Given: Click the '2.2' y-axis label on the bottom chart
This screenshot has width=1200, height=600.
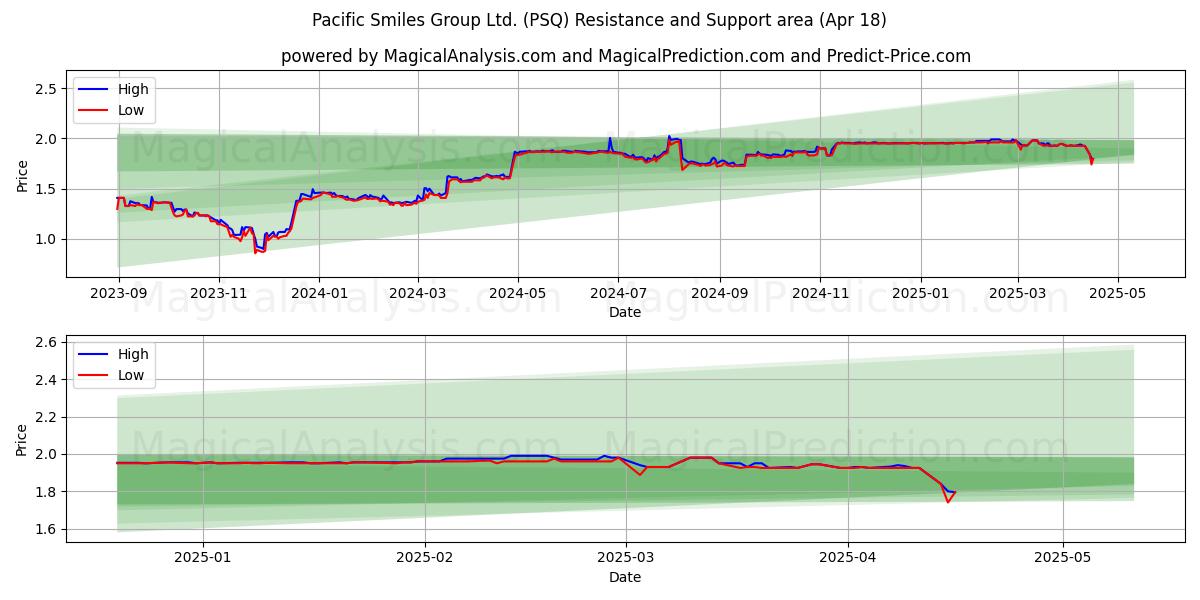Looking at the screenshot, I should coord(48,417).
